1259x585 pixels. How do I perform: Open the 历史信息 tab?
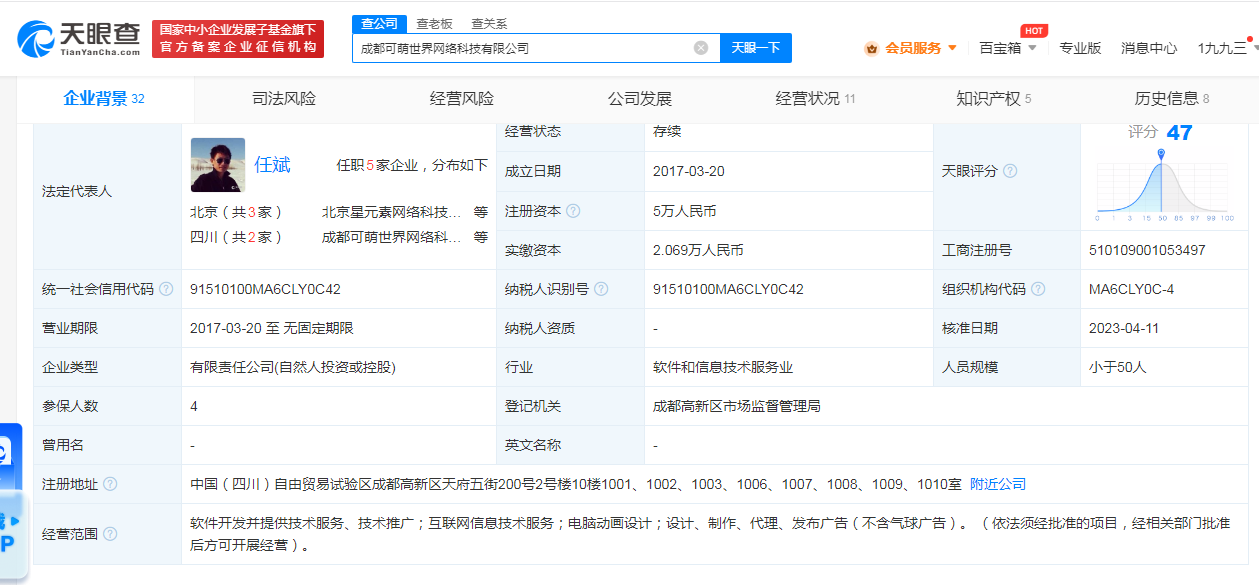(x=1172, y=99)
